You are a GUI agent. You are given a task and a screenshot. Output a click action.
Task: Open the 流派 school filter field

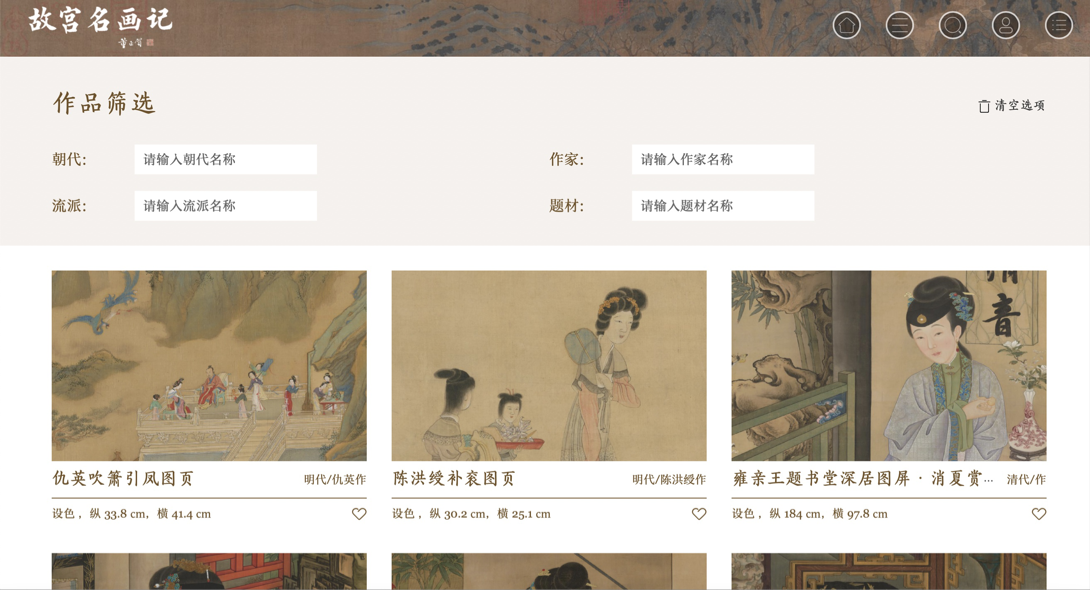point(225,206)
